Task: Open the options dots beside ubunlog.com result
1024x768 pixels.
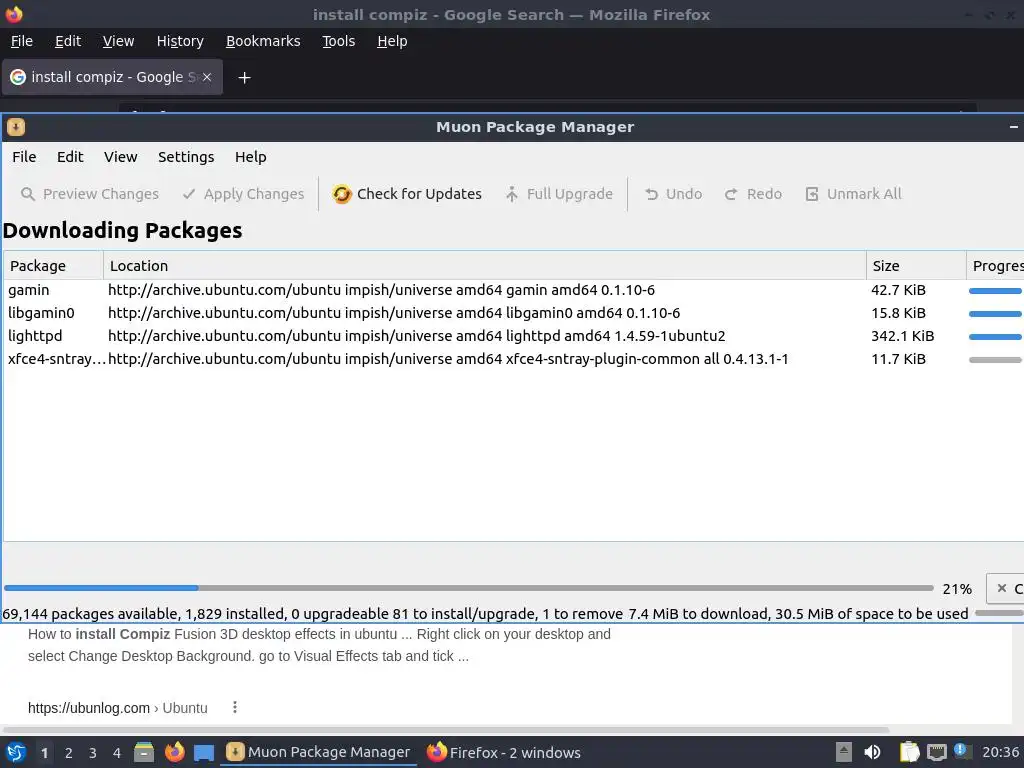Action: (x=235, y=707)
